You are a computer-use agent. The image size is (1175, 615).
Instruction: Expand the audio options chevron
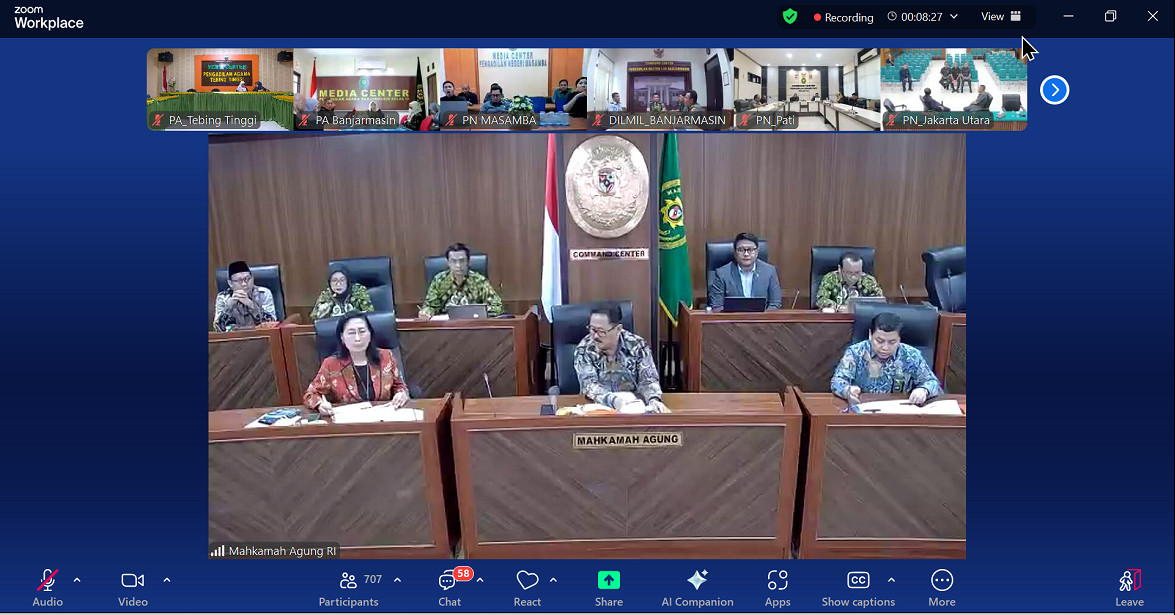(x=77, y=580)
